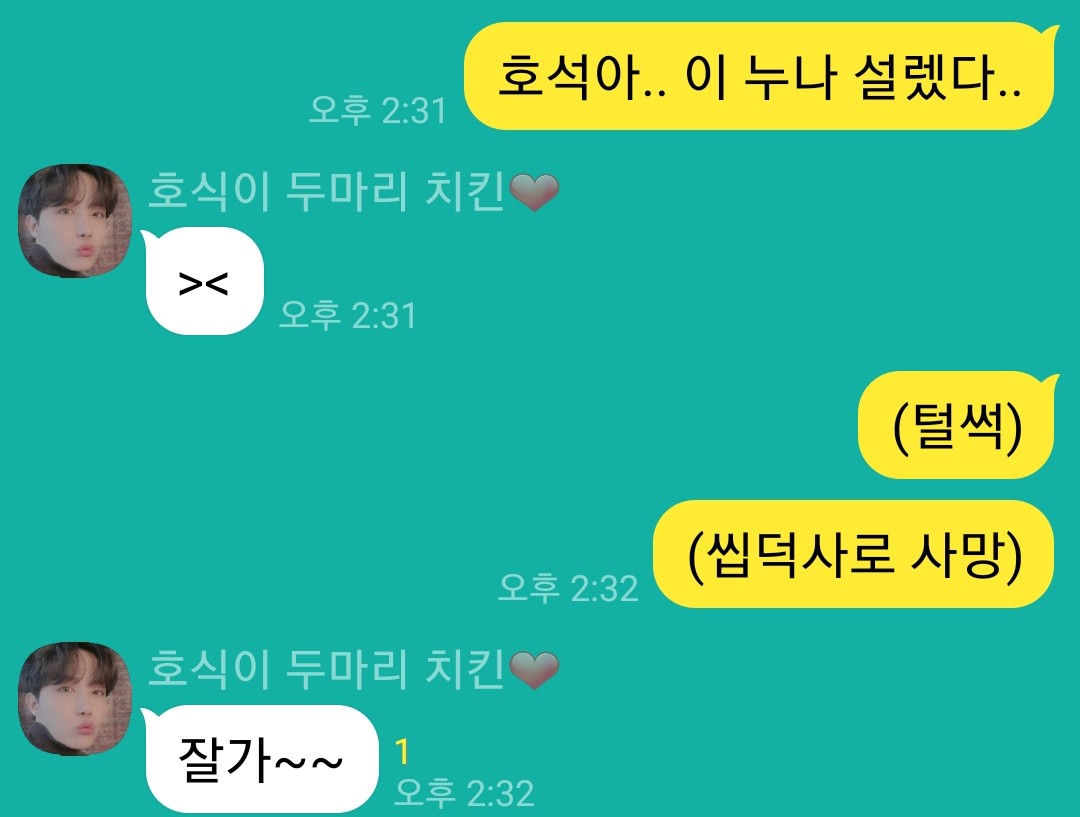
Task: Click the yellow unread count 1
Action: 403,752
